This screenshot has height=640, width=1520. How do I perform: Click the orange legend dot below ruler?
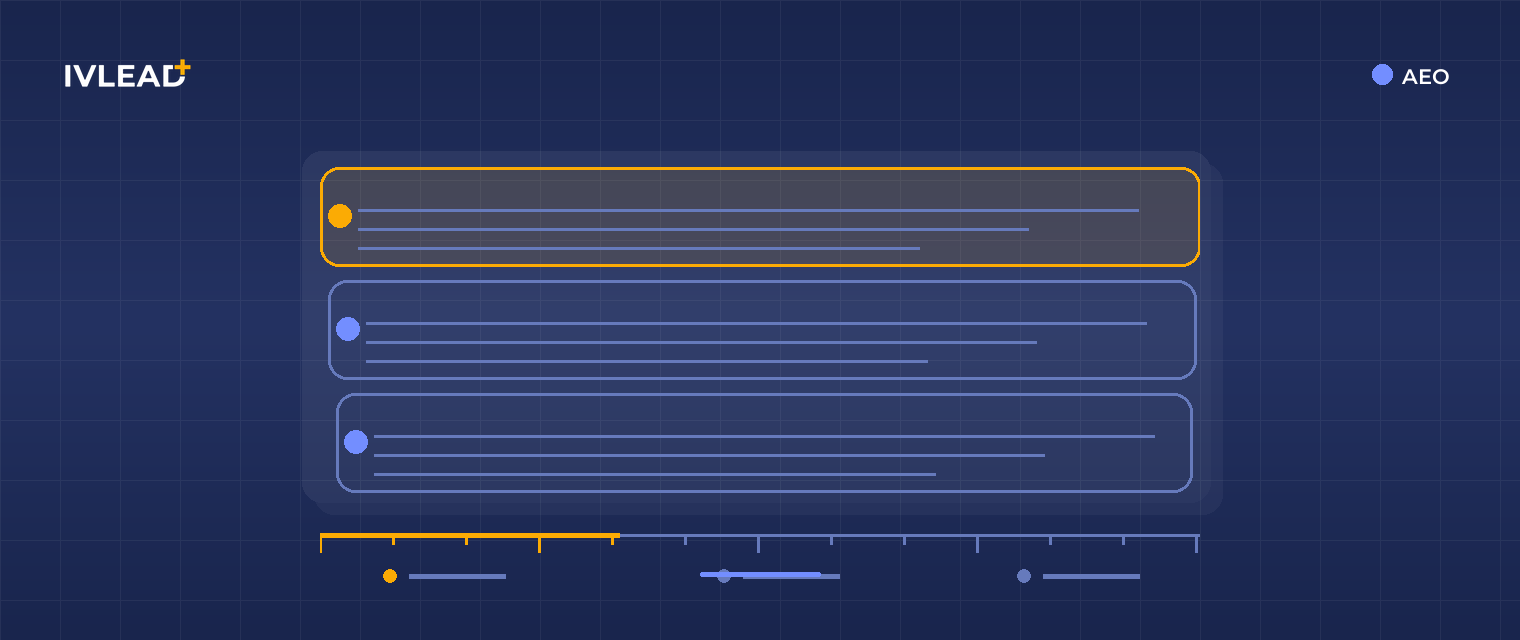pyautogui.click(x=390, y=576)
